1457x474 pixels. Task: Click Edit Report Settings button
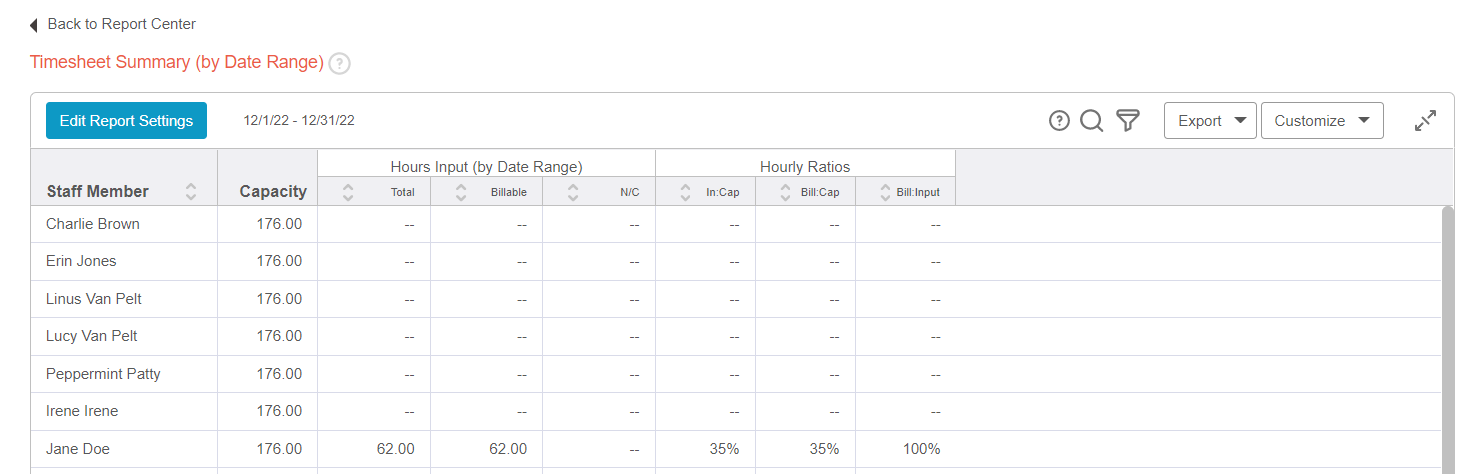pyautogui.click(x=126, y=121)
